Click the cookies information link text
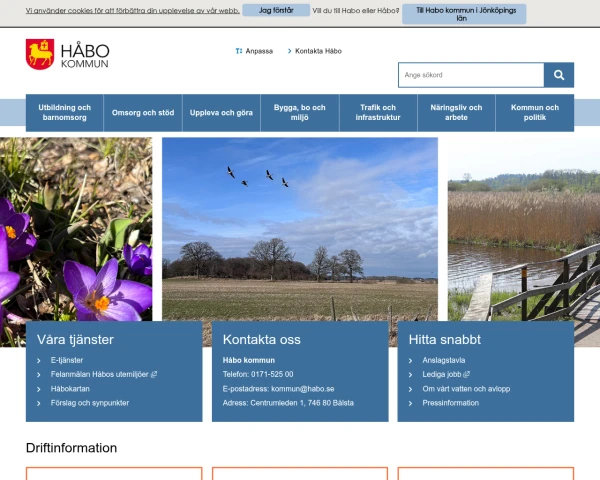 pos(132,11)
